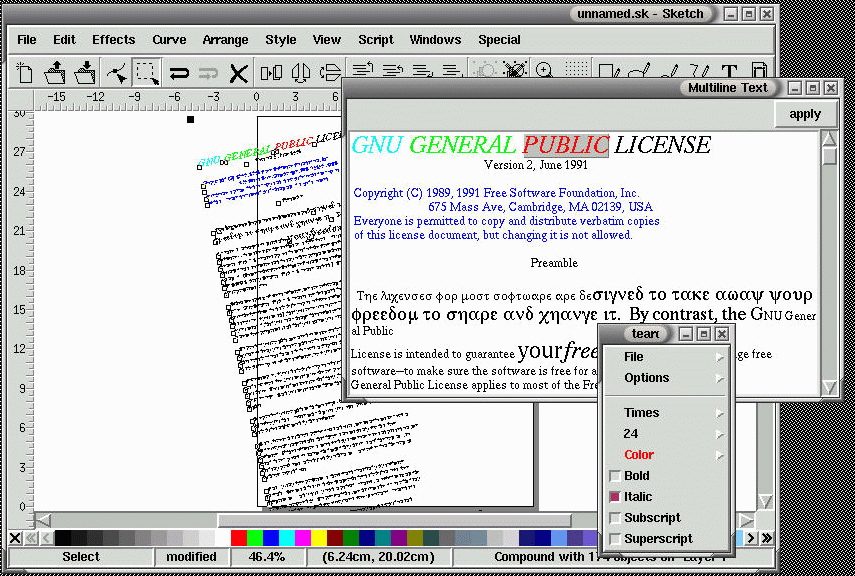Open the Script menu
The height and width of the screenshot is (576, 855).
coord(376,40)
